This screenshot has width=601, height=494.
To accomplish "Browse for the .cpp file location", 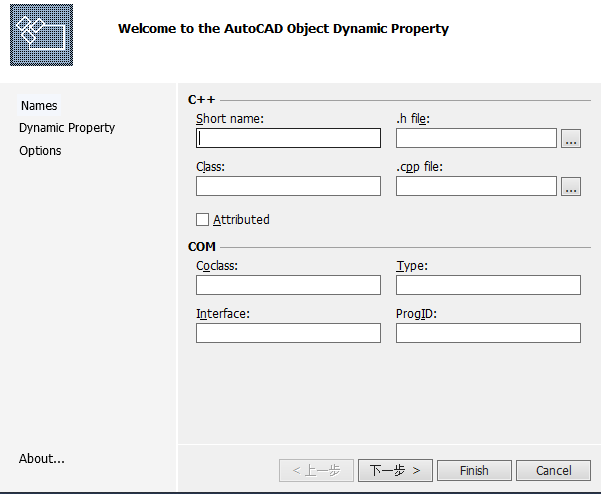I will [571, 186].
